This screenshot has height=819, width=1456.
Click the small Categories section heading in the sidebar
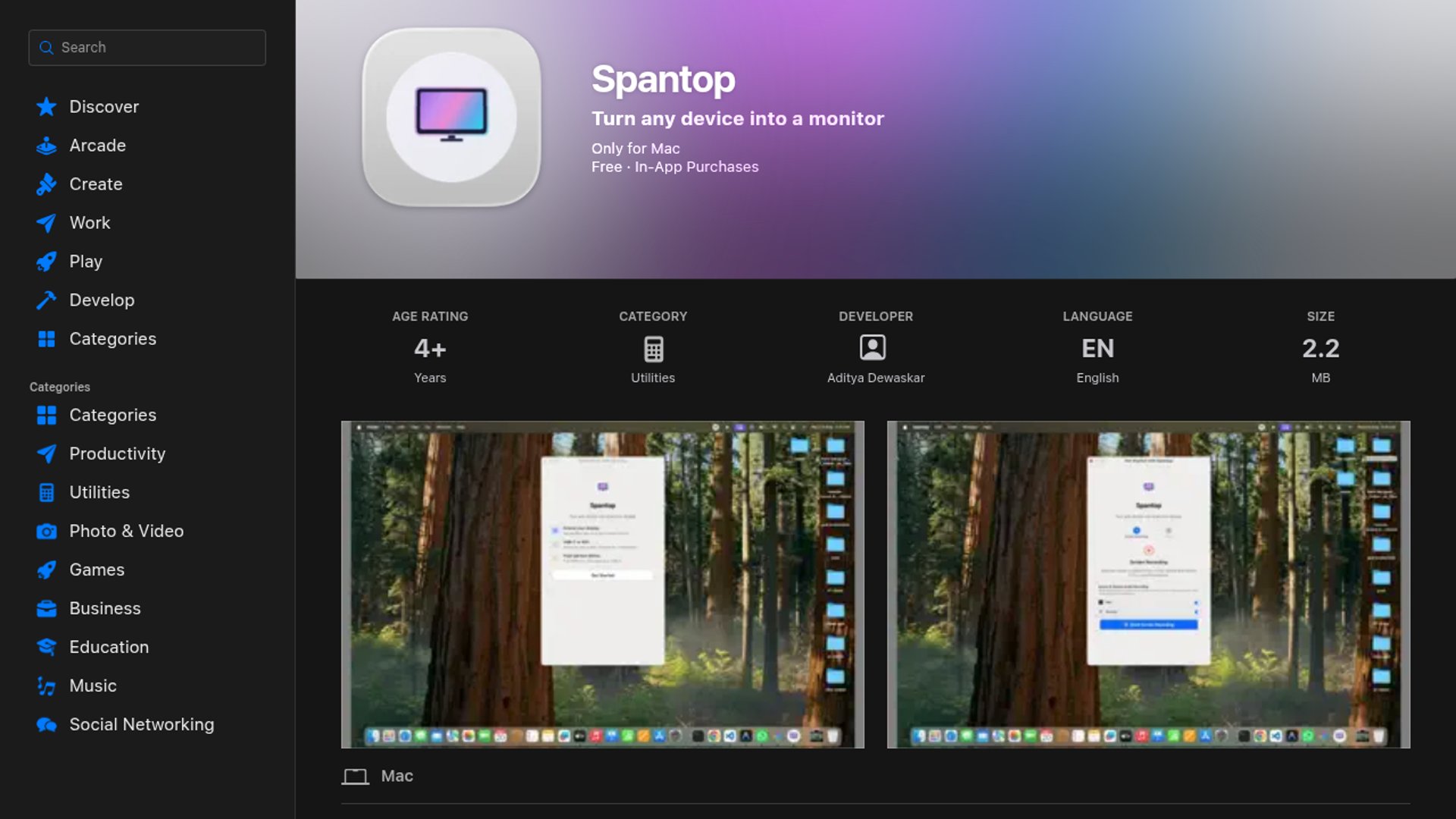click(60, 388)
